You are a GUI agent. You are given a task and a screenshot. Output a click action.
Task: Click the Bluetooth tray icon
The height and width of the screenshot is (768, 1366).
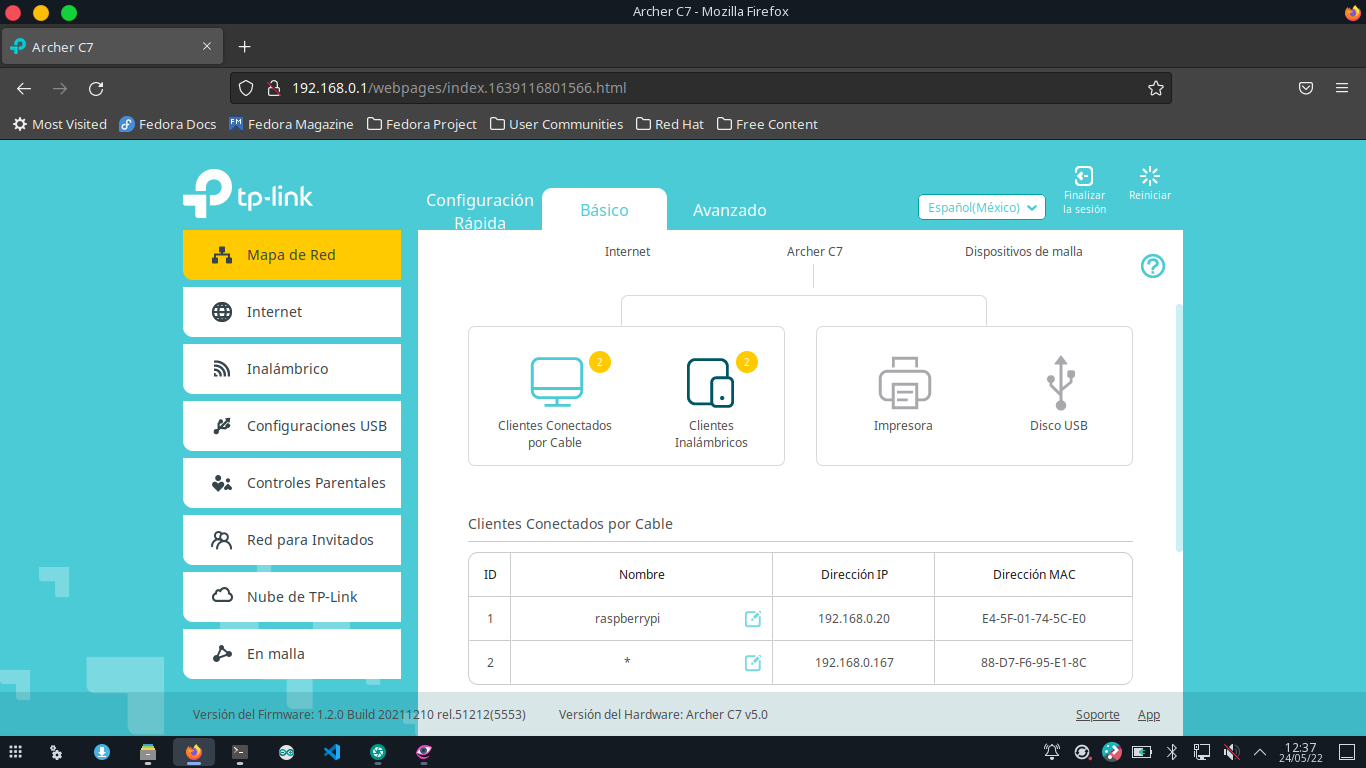(1173, 751)
